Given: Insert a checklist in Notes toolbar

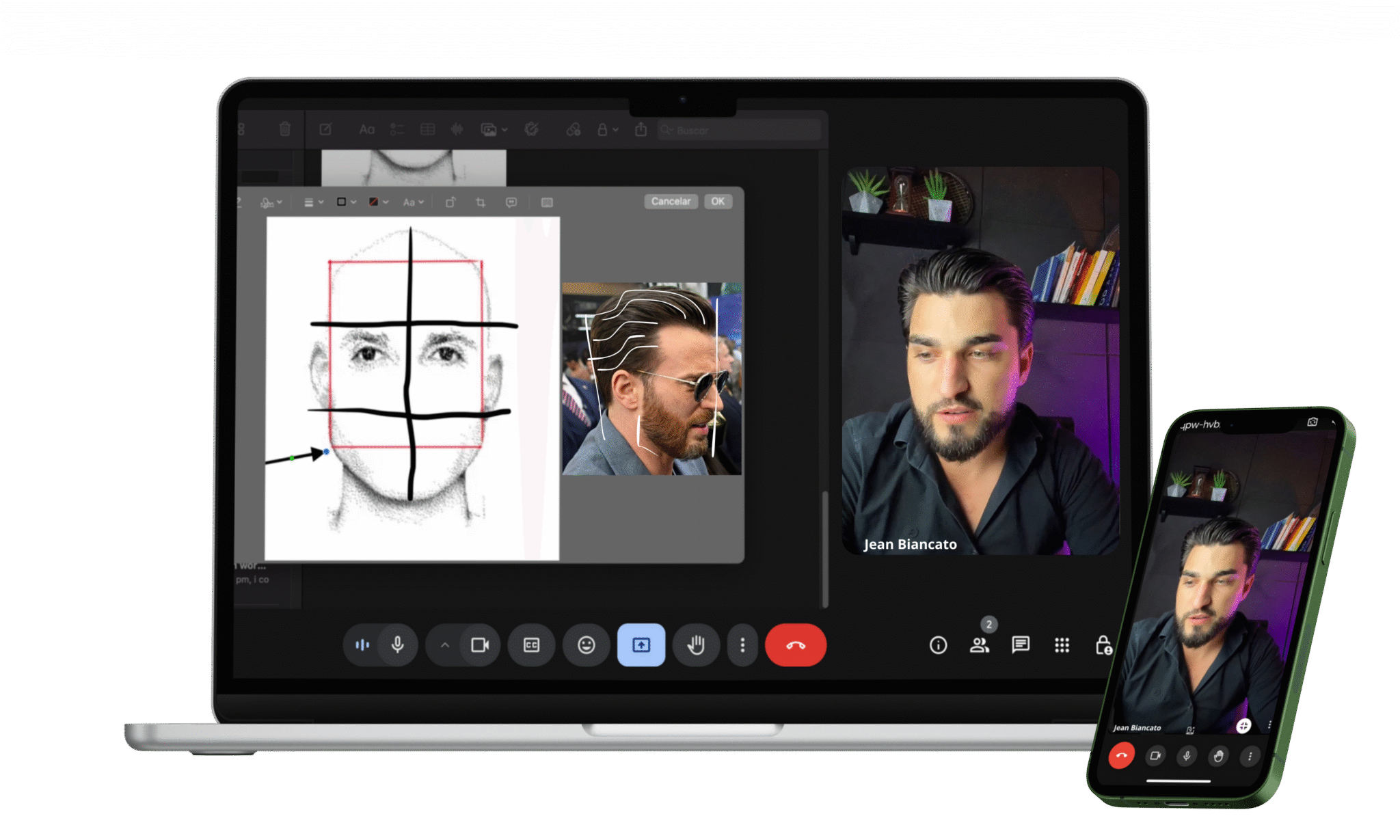Looking at the screenshot, I should [x=397, y=129].
